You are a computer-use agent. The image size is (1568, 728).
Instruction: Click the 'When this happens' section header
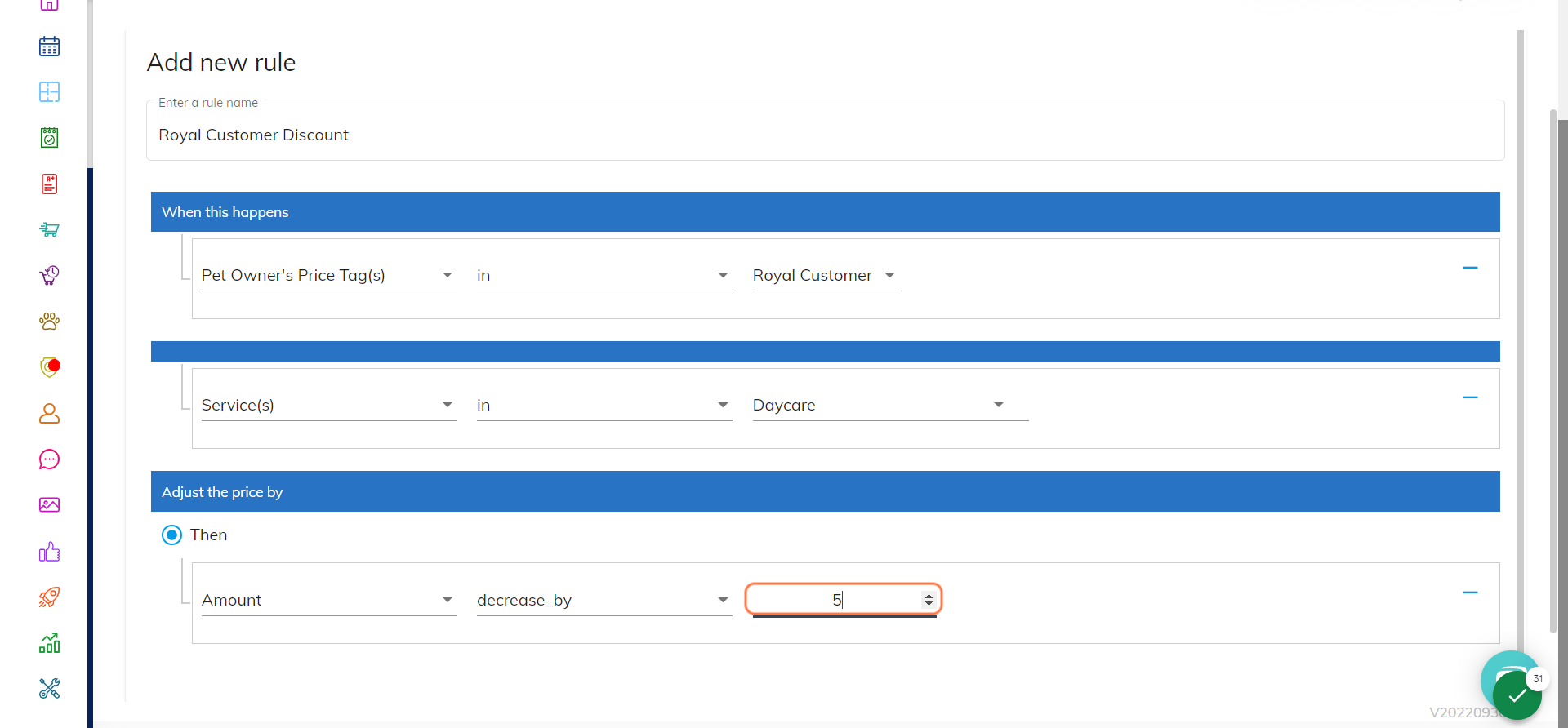click(825, 212)
